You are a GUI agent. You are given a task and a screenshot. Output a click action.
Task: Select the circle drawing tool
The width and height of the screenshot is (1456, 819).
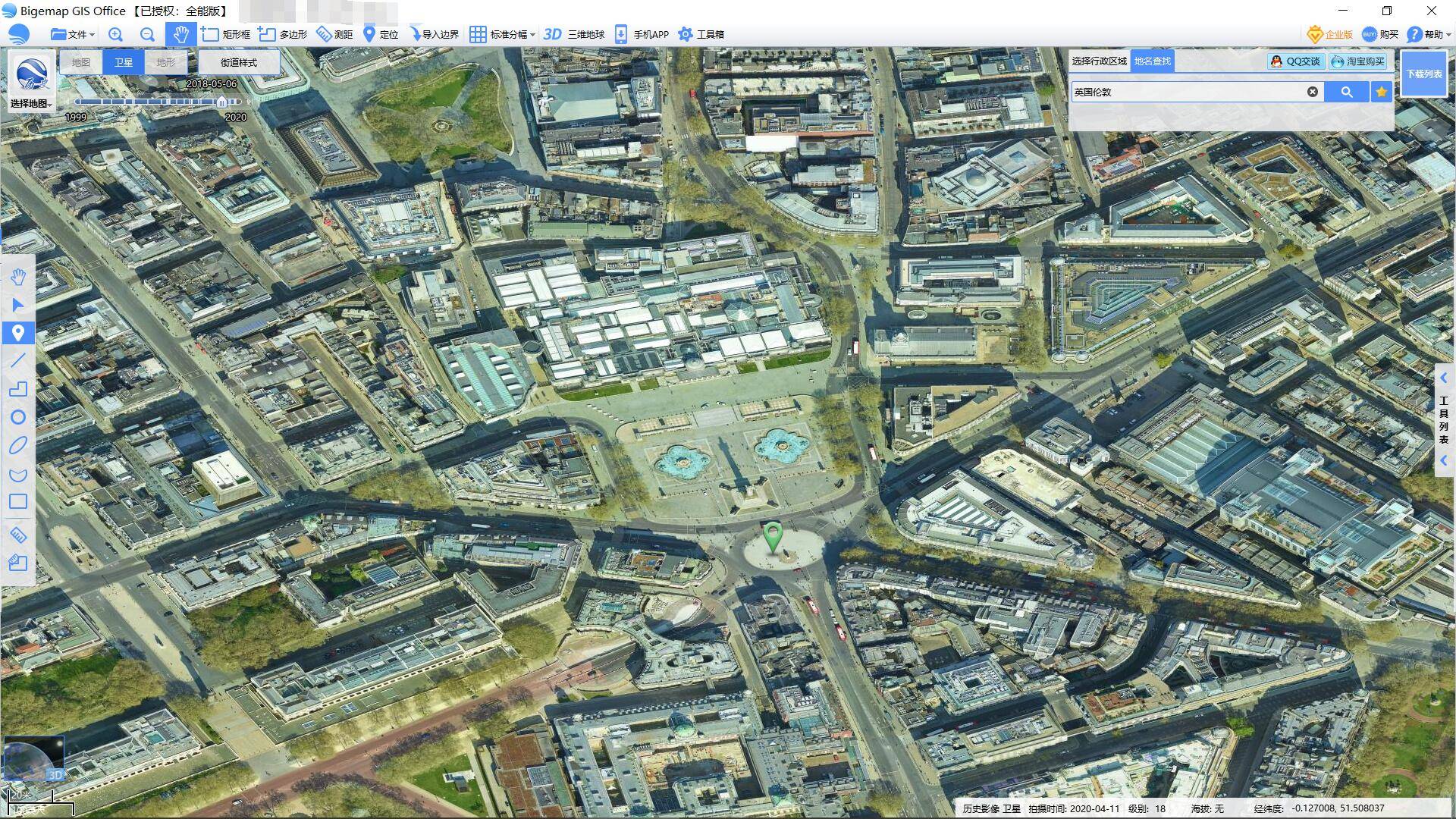pos(18,417)
